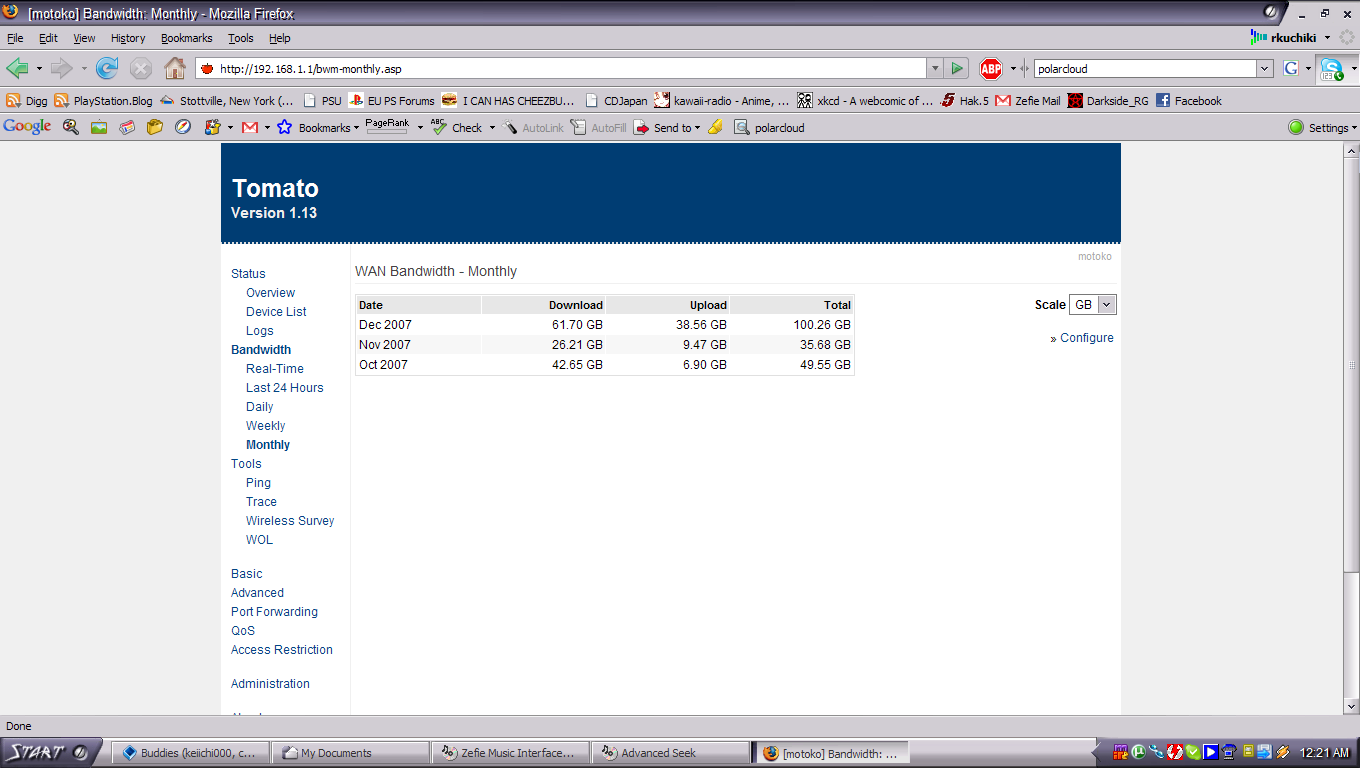Open the Scale unit dropdown
Image resolution: width=1360 pixels, height=768 pixels.
pyautogui.click(x=1092, y=305)
